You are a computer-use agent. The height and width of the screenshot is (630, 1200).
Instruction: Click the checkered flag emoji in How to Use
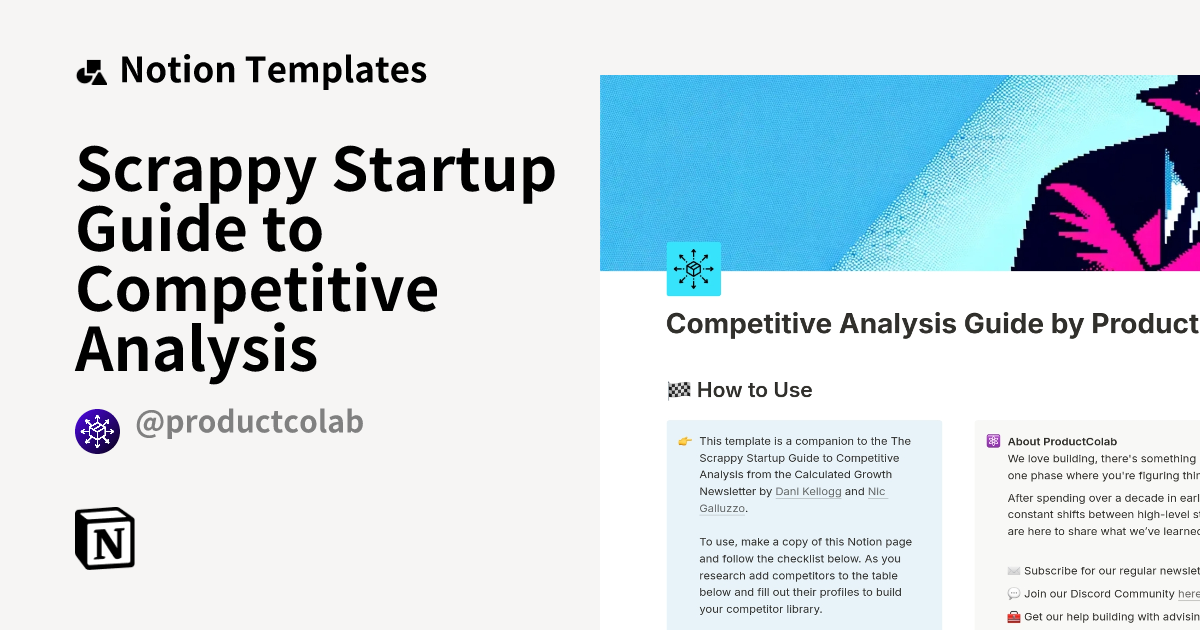(678, 389)
